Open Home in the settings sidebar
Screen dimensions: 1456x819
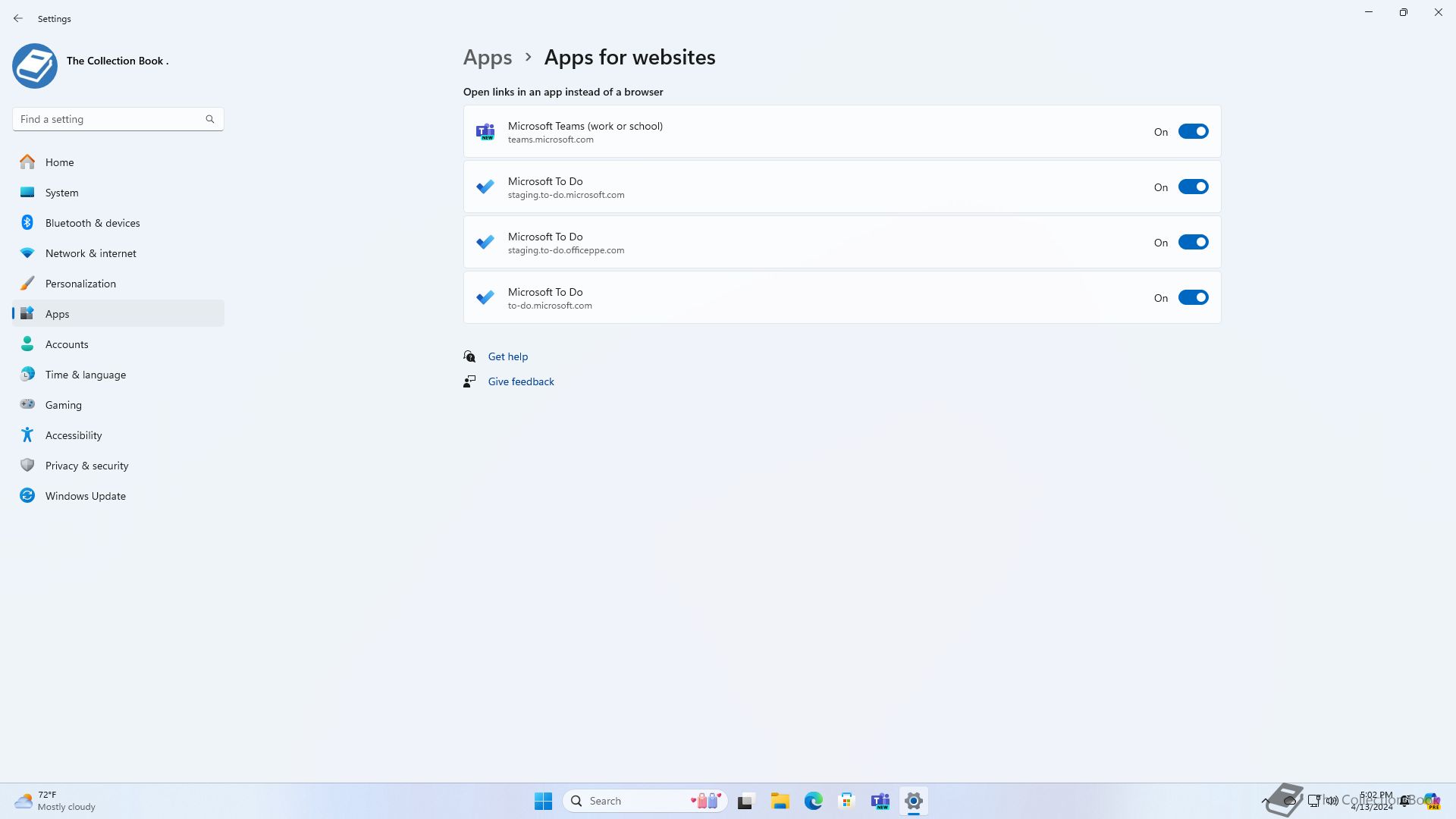coord(118,162)
